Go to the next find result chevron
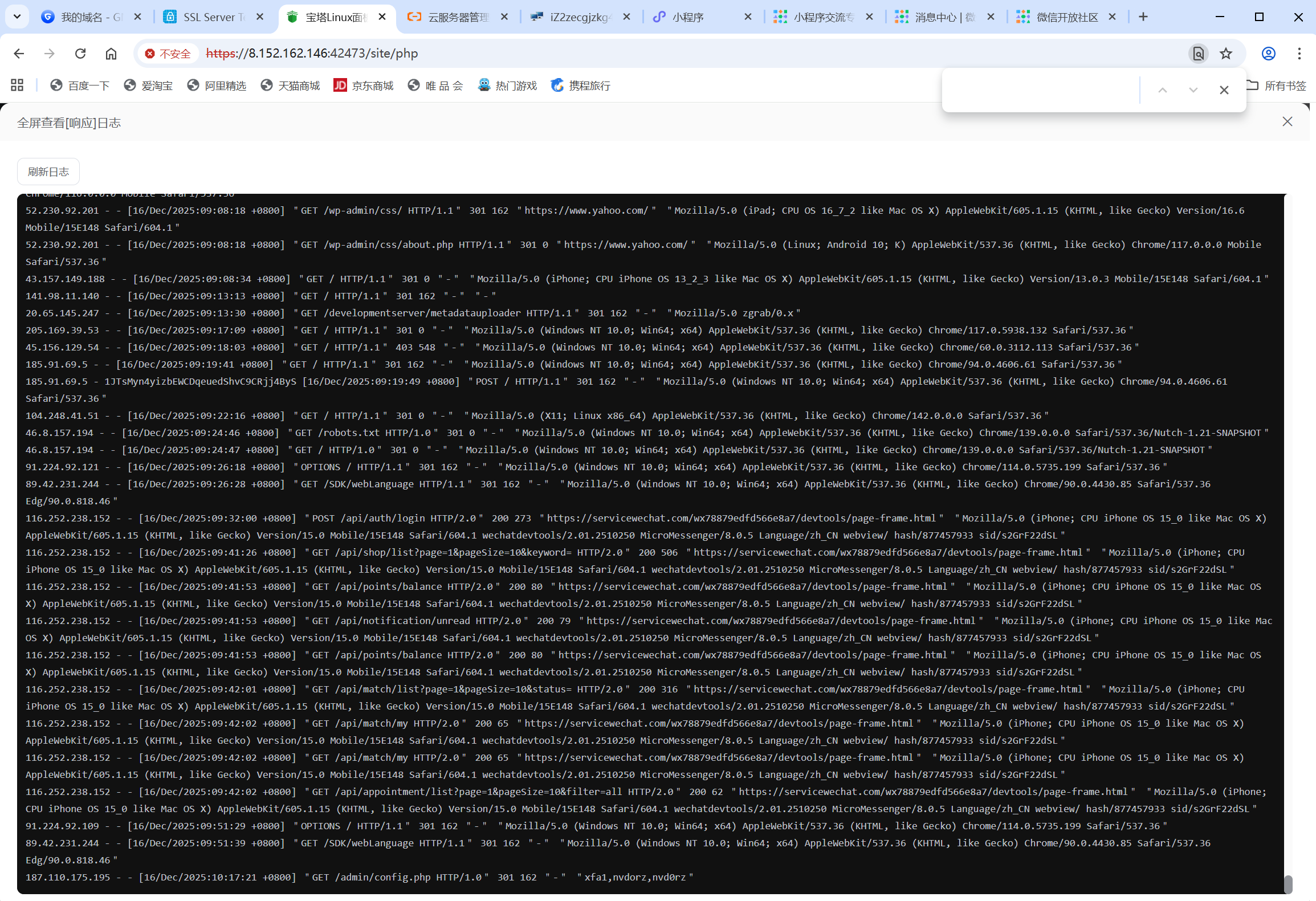This screenshot has height=901, width=1316. click(1193, 90)
